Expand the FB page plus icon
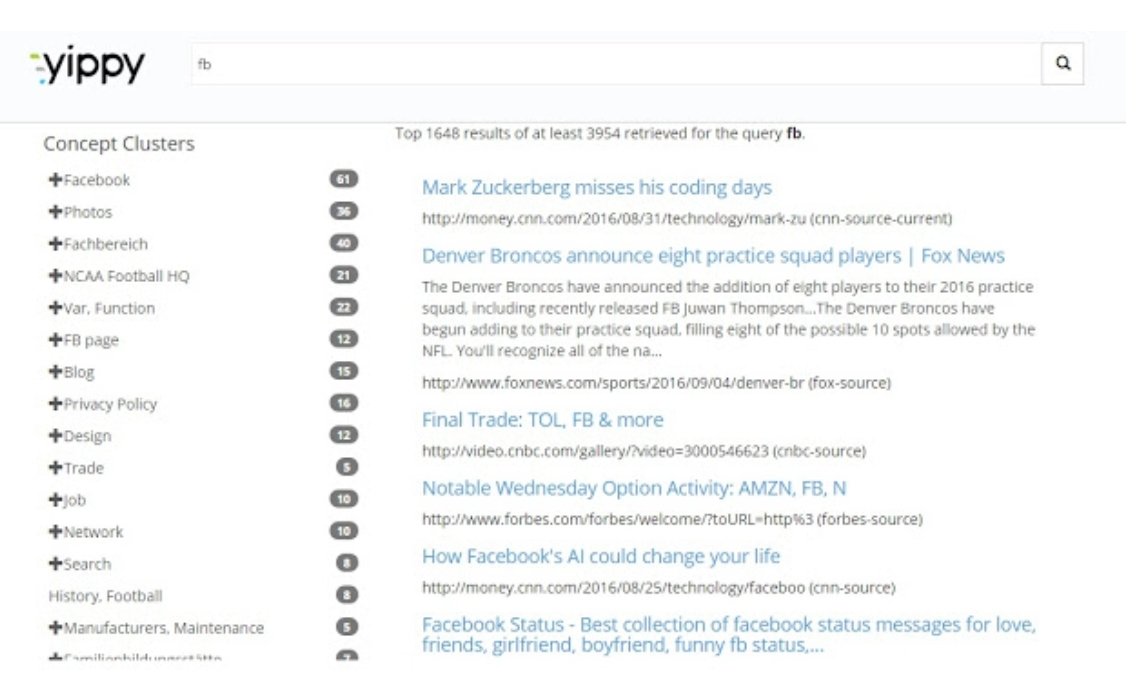This screenshot has width=1143, height=690. [55, 340]
